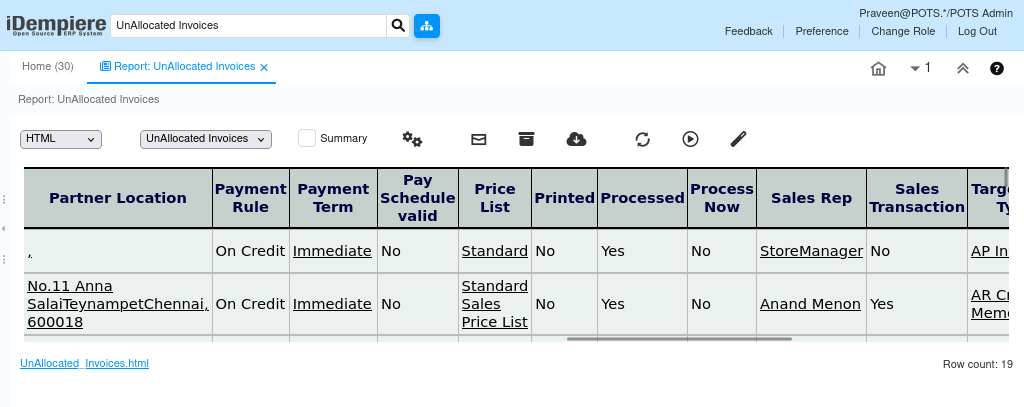Viewport: 1024px width, 407px height.
Task: Open the HTML format dropdown
Action: [61, 139]
